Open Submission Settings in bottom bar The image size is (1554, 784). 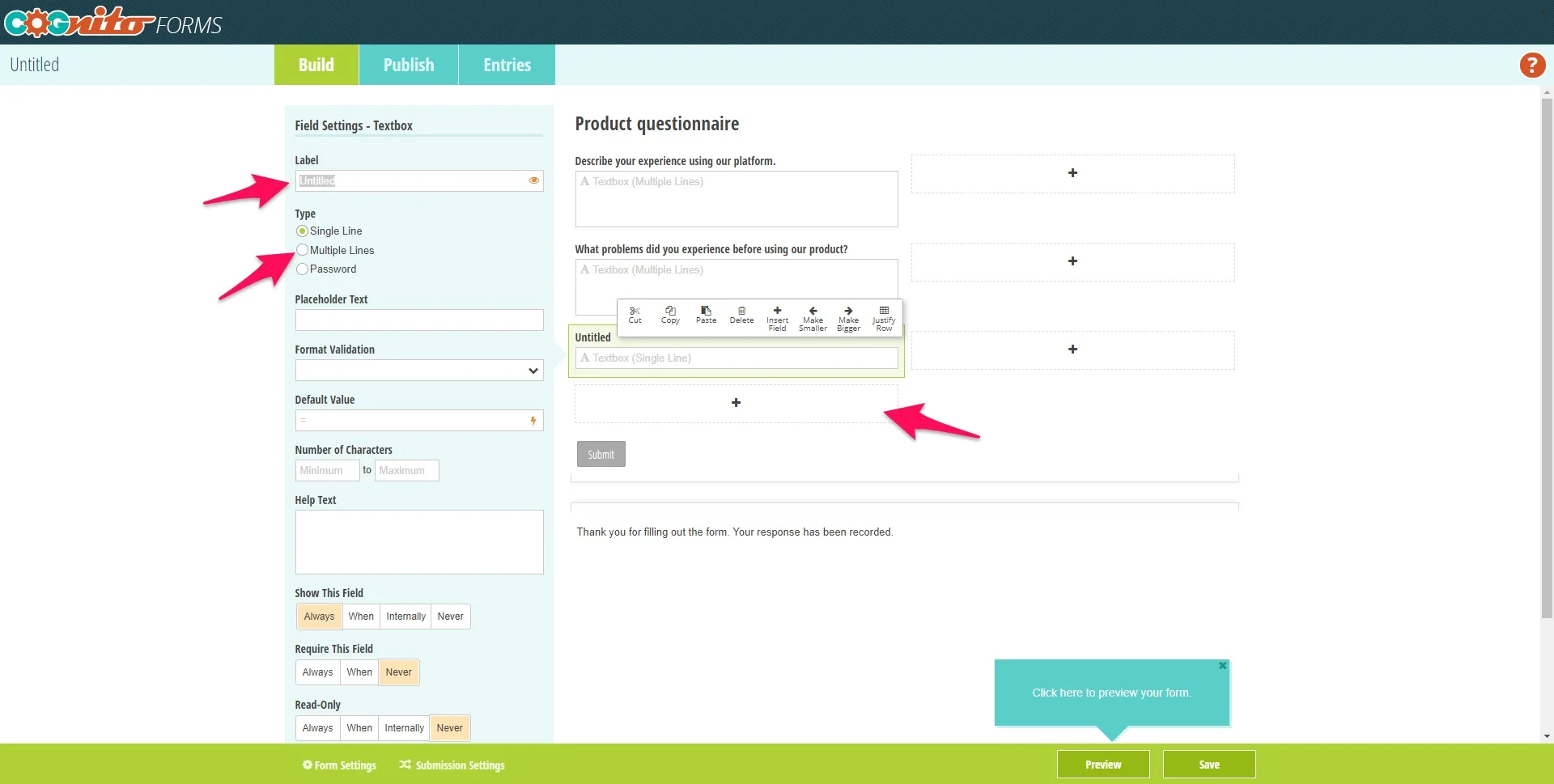pos(452,765)
